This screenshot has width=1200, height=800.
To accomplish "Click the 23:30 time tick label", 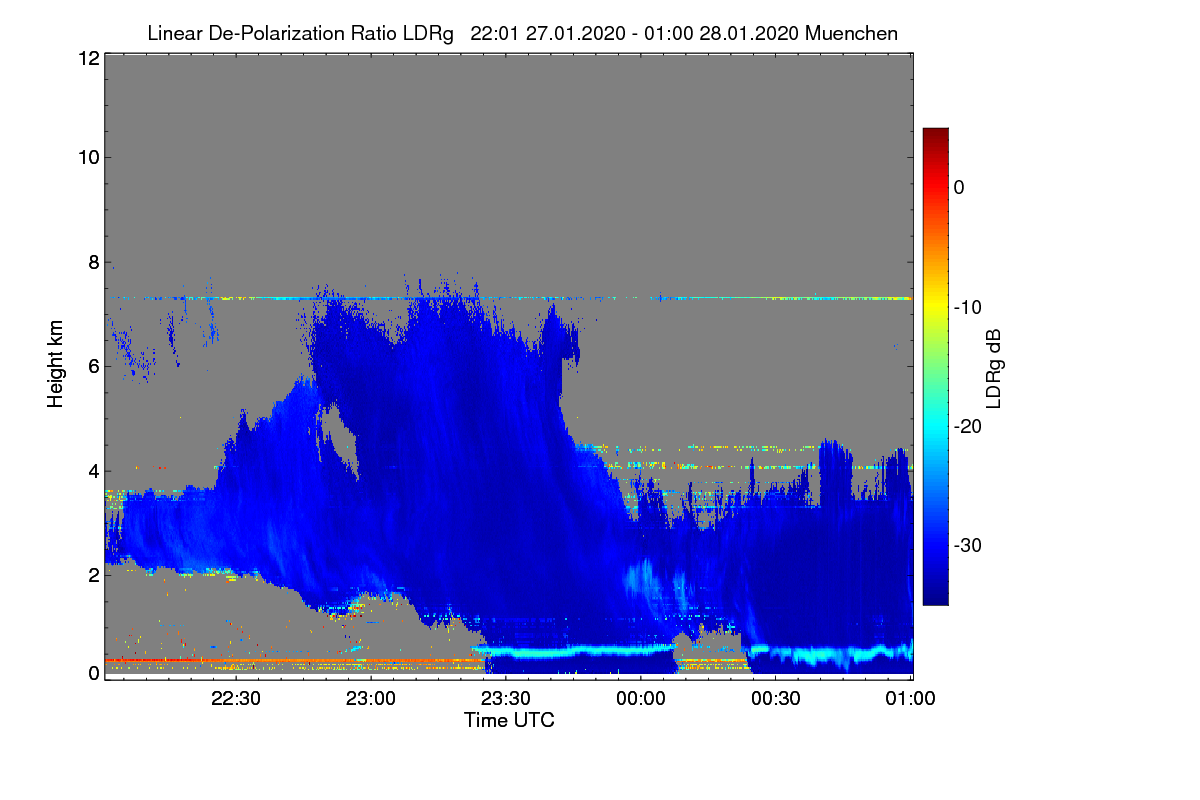I will [x=506, y=699].
